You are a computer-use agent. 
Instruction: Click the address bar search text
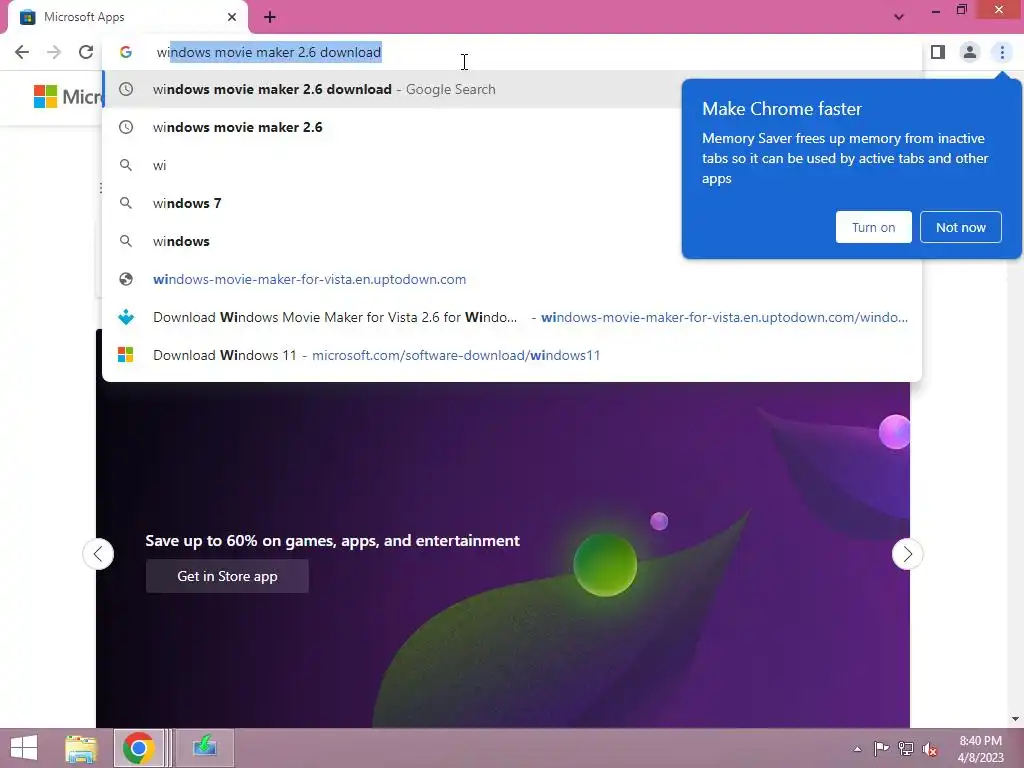coord(268,52)
